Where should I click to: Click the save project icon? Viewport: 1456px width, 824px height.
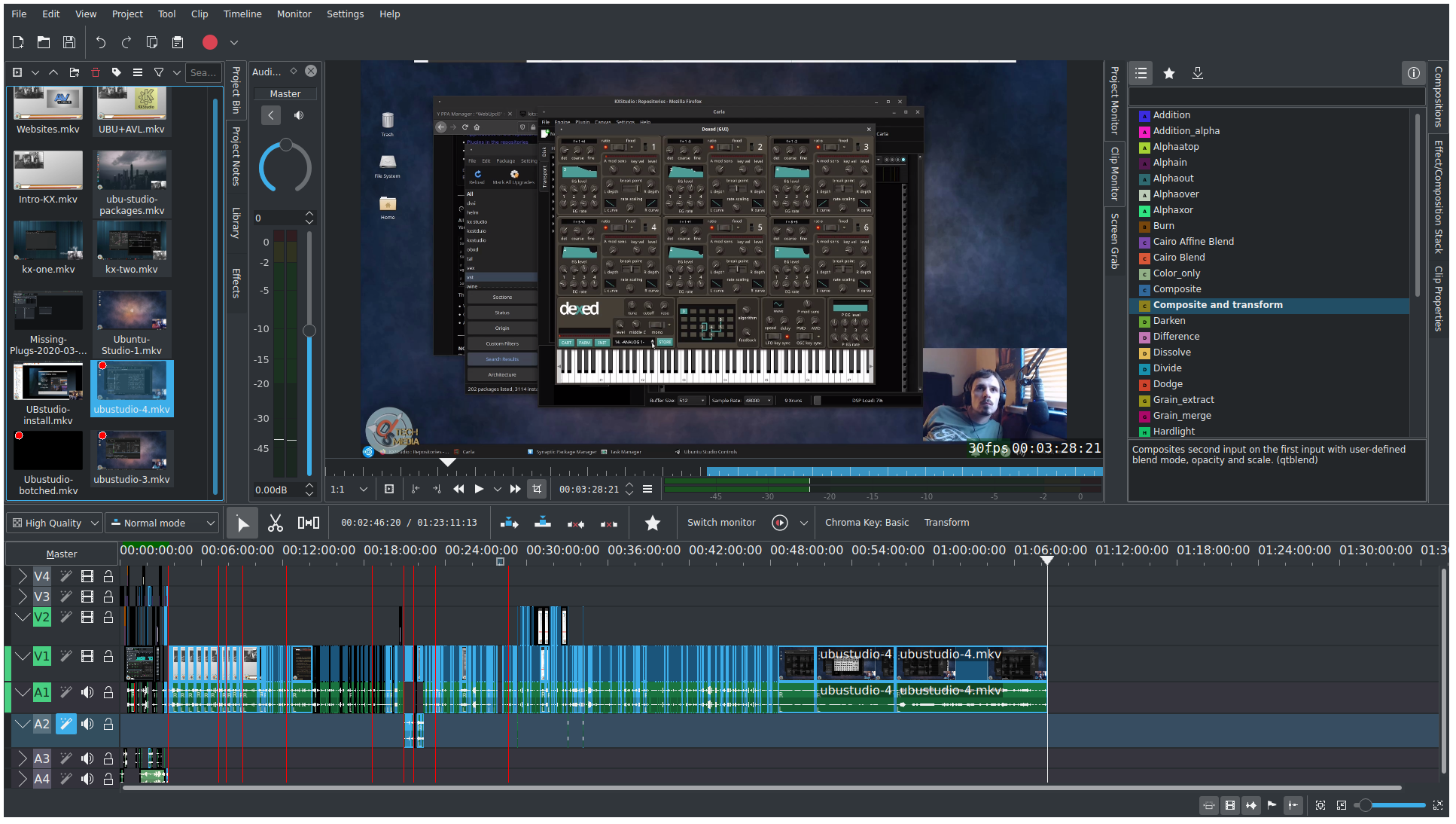click(x=69, y=43)
